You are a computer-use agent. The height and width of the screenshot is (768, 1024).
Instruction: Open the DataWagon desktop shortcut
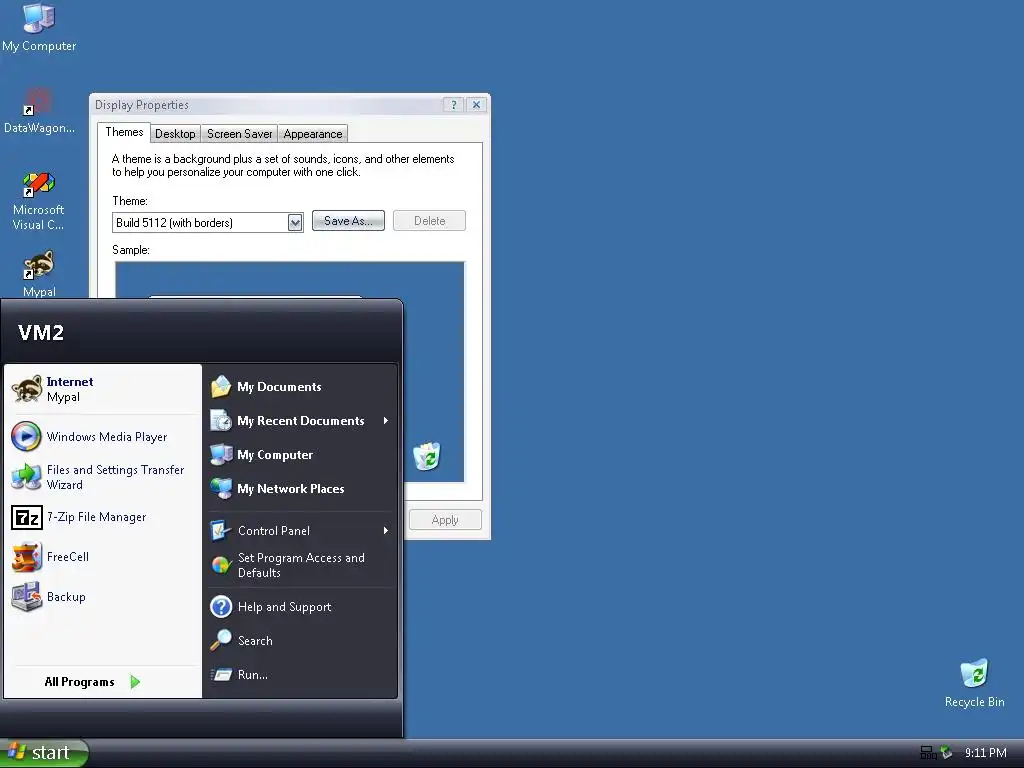click(x=39, y=111)
